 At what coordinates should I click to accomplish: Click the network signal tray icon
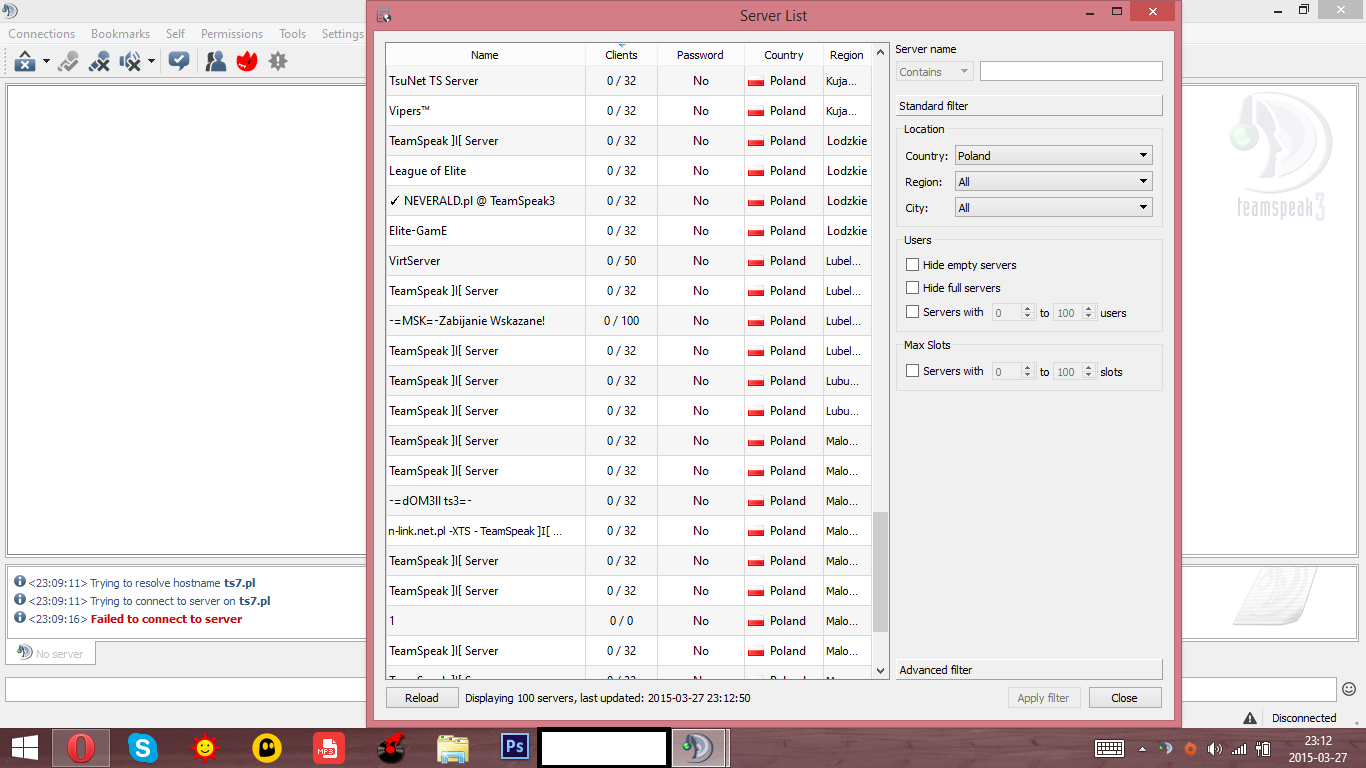[x=1239, y=748]
